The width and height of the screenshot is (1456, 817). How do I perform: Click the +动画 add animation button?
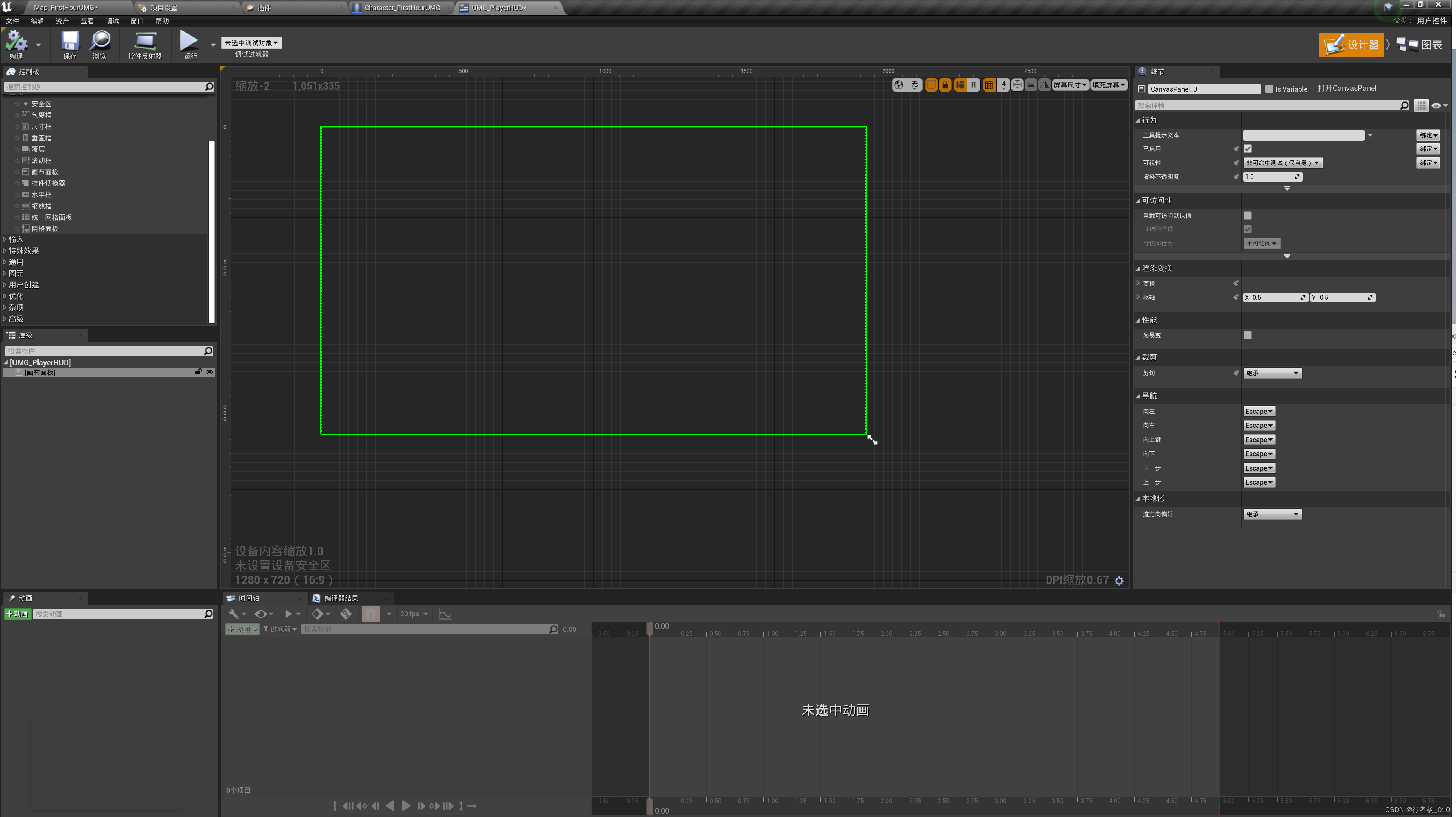[x=17, y=614]
